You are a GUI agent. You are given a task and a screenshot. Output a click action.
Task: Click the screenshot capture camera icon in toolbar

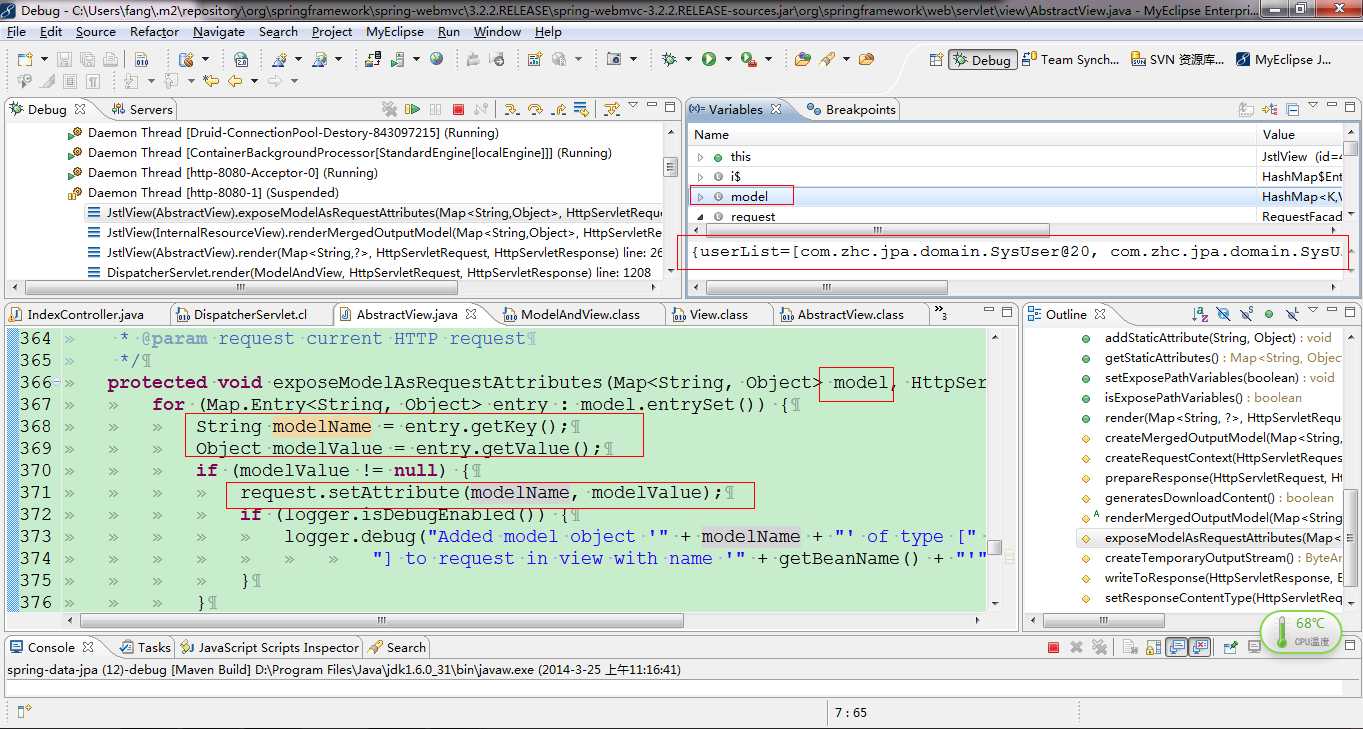click(614, 59)
